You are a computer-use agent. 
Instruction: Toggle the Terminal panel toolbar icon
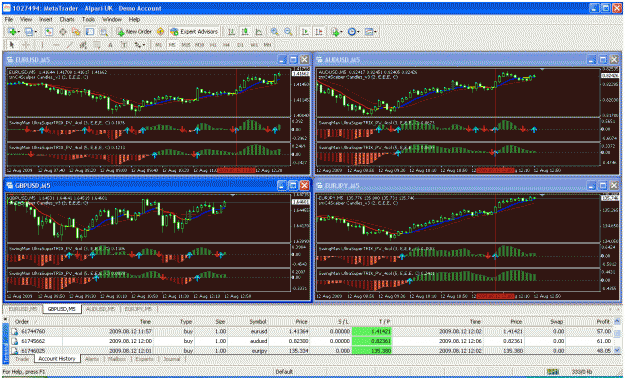tap(90, 32)
